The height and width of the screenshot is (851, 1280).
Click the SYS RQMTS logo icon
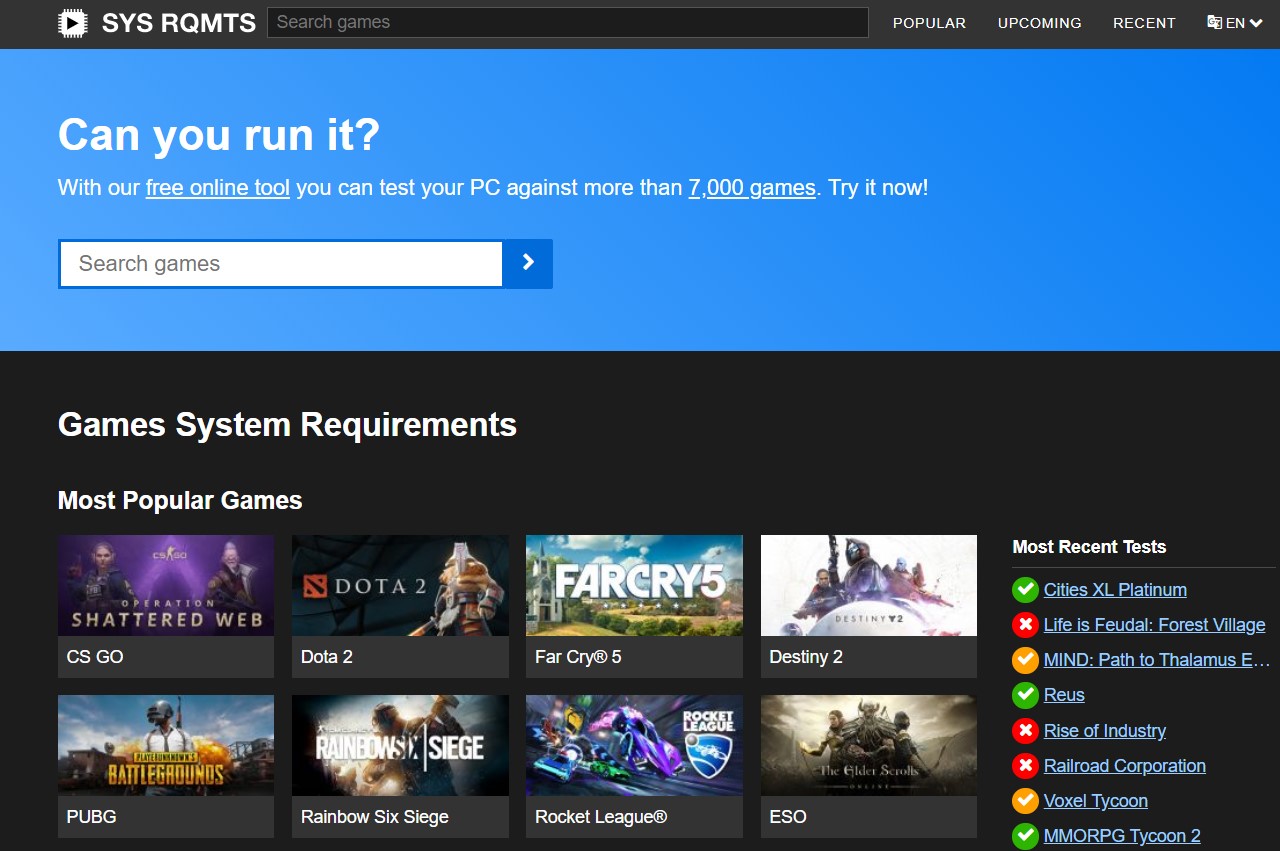pos(72,22)
